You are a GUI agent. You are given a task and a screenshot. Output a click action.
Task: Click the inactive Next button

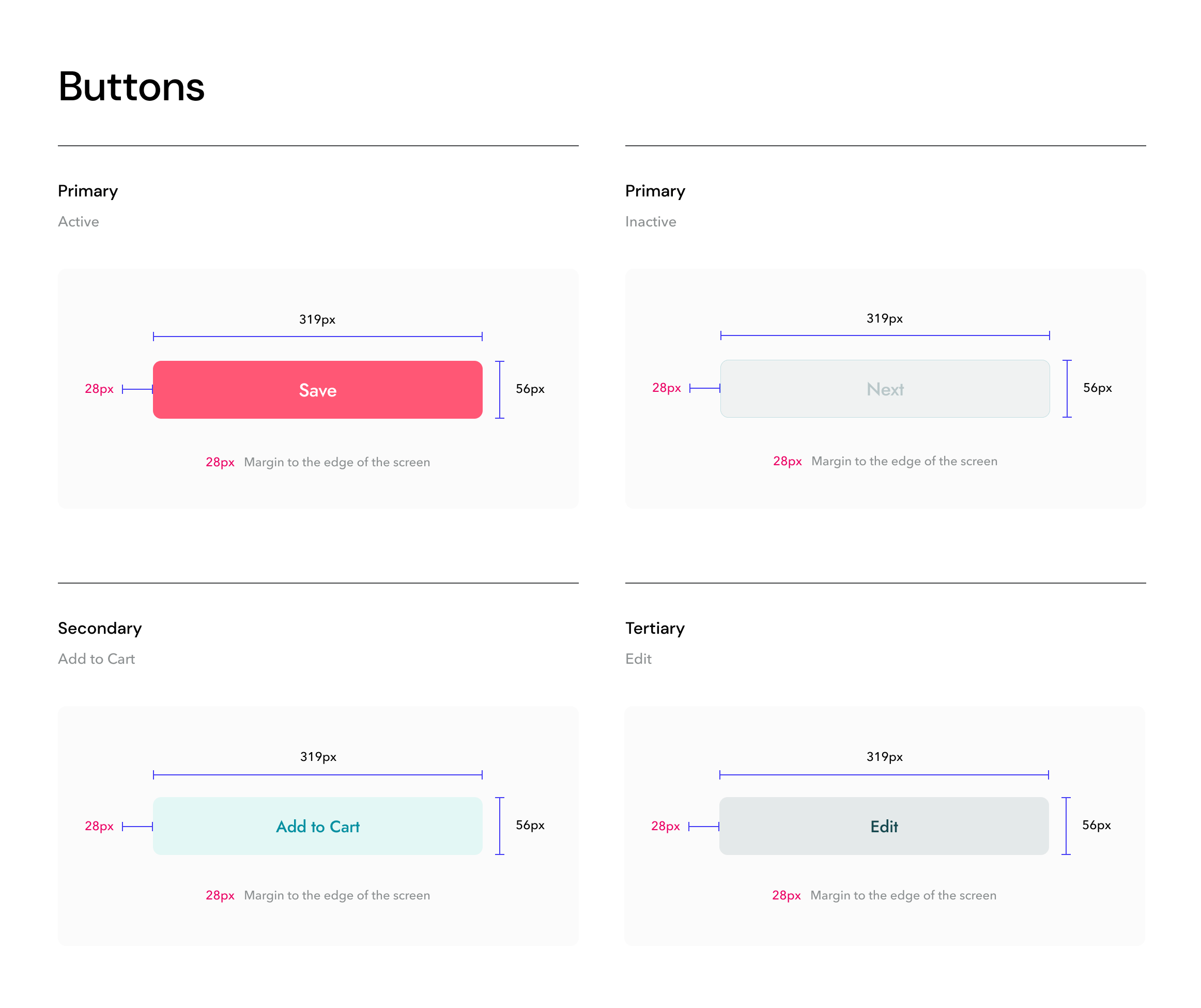pyautogui.click(x=884, y=388)
